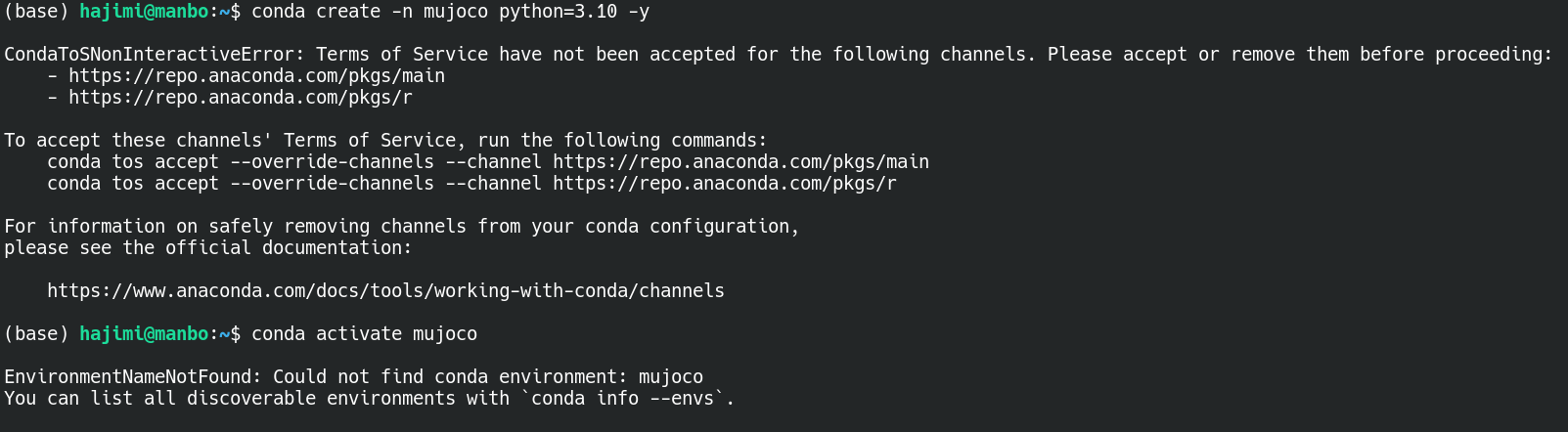Click the (base) indicator on the first line
Viewport: 1568px width, 432px height.
tap(36, 12)
